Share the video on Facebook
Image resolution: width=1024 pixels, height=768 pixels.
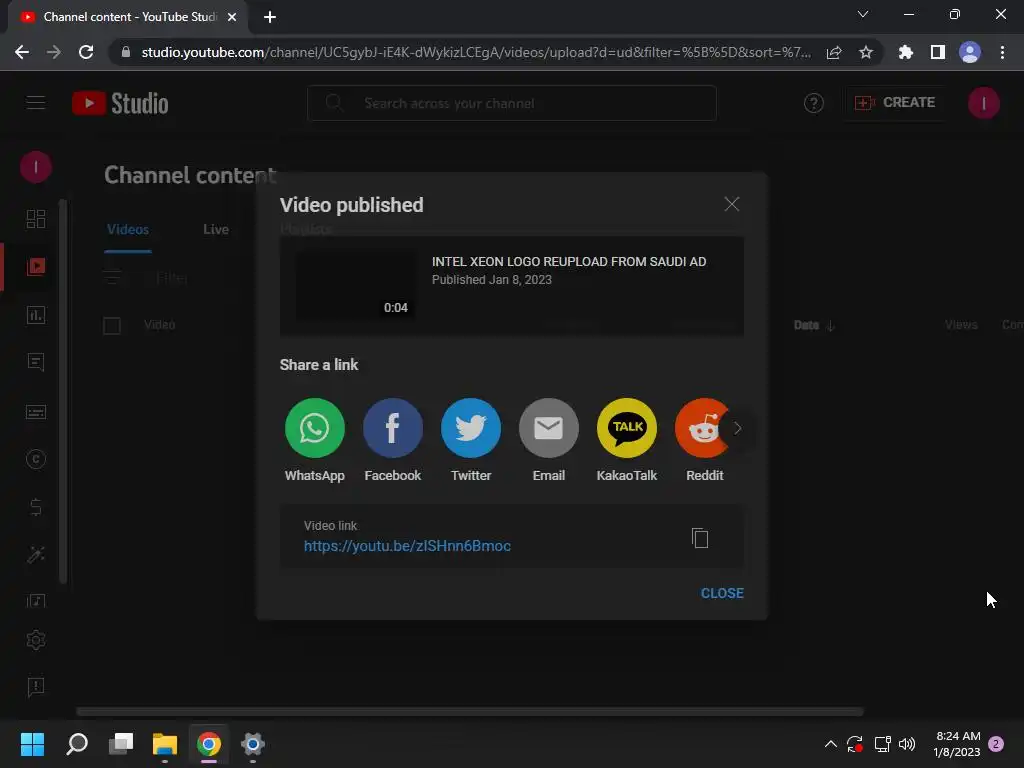point(392,428)
